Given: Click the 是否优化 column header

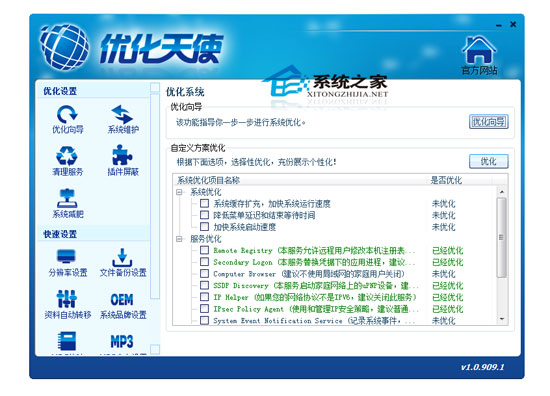Looking at the screenshot, I should 446,180.
